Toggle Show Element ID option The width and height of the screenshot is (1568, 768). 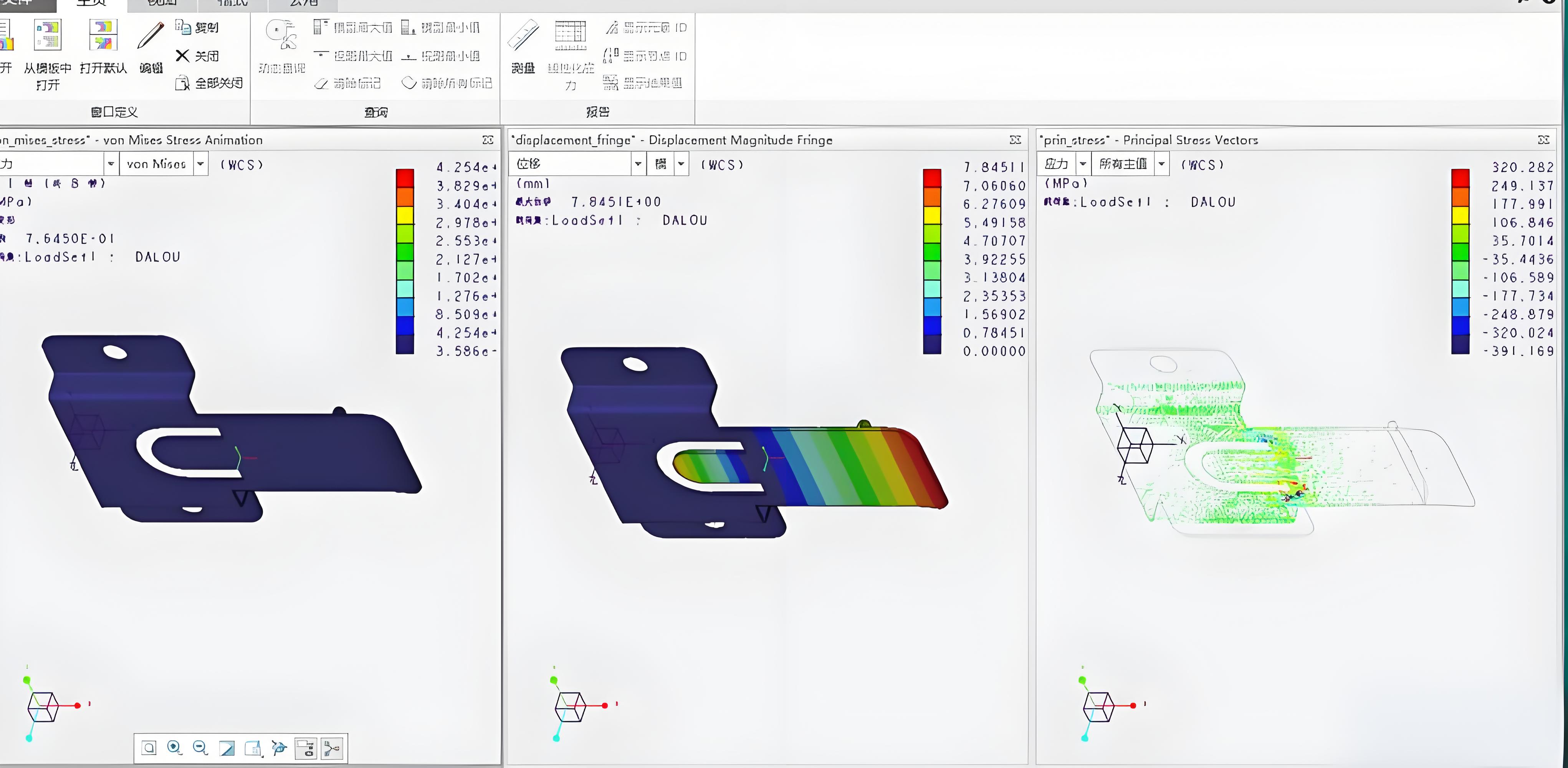(646, 27)
